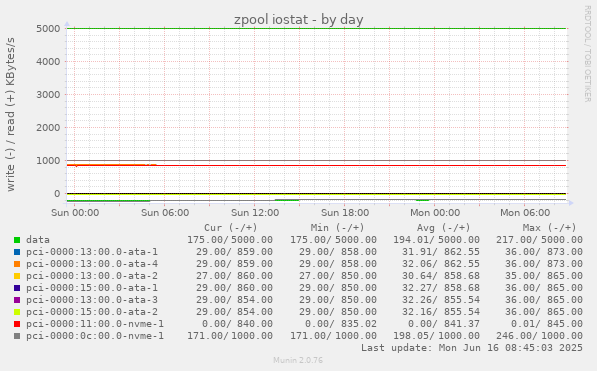Click the Sun 18:00 x-axis label
The height and width of the screenshot is (371, 597).
tap(345, 213)
